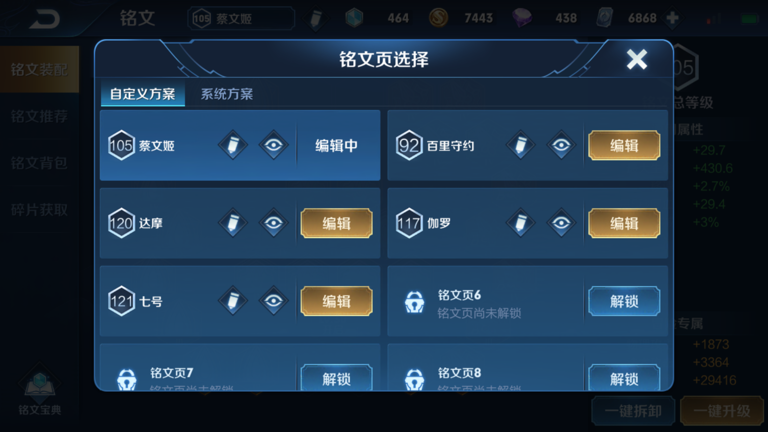Rename the 蔡文姬 rune page via pencil icon

point(233,145)
